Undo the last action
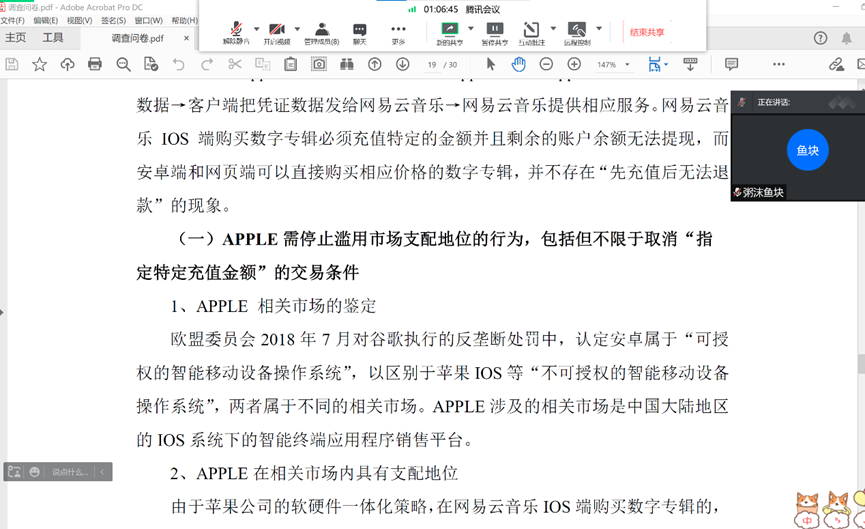This screenshot has height=529, width=865. coord(178,65)
